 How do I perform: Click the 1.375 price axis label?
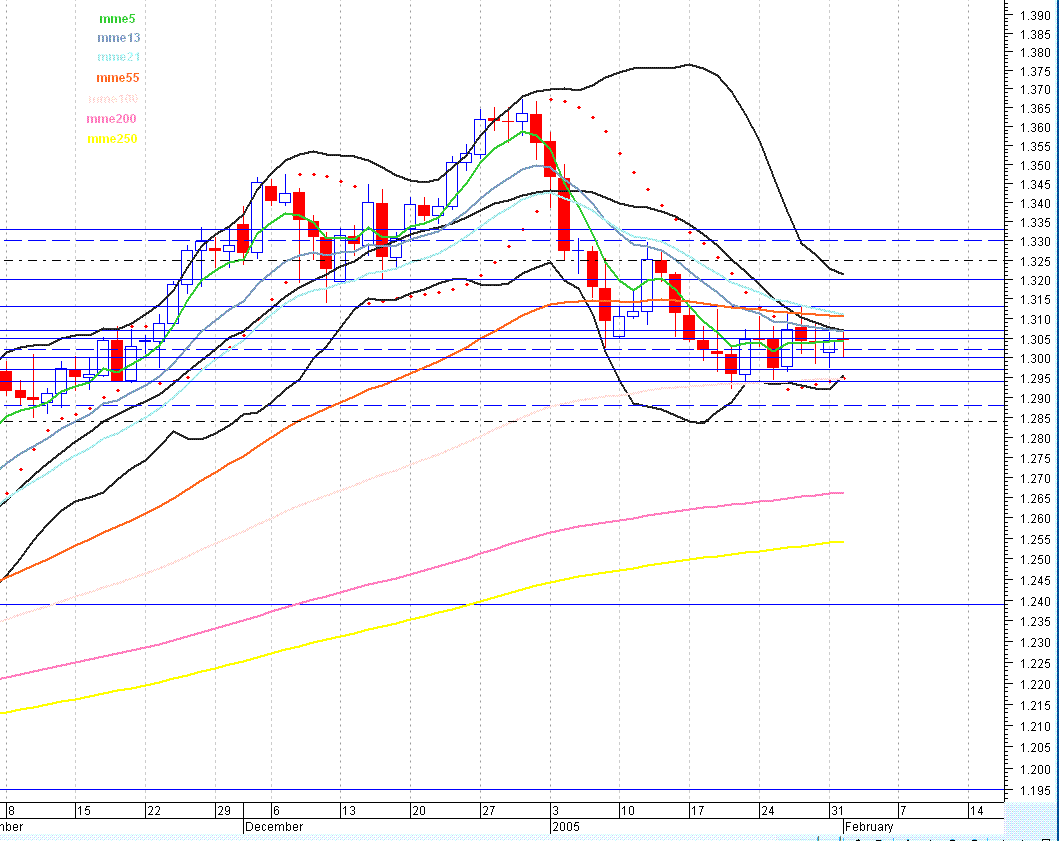pos(1035,72)
